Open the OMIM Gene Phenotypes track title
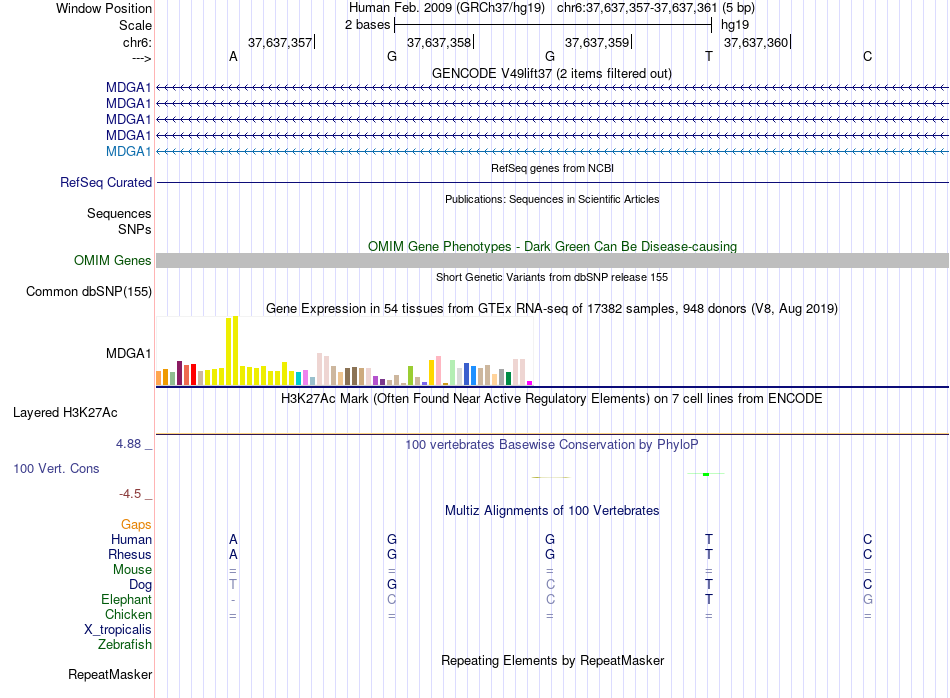The width and height of the screenshot is (950, 698). tap(553, 247)
